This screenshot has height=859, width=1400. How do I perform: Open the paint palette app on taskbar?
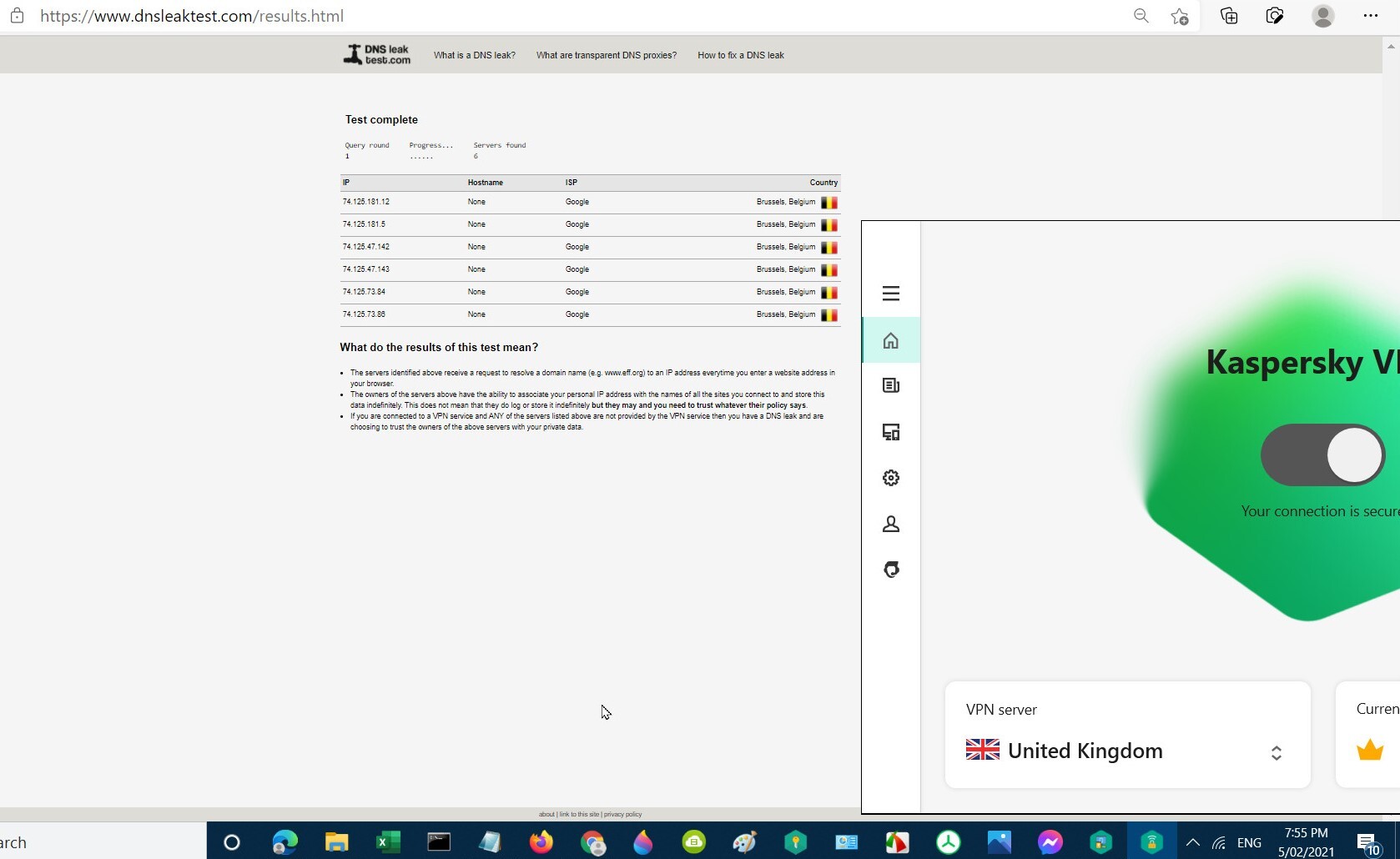pyautogui.click(x=744, y=842)
